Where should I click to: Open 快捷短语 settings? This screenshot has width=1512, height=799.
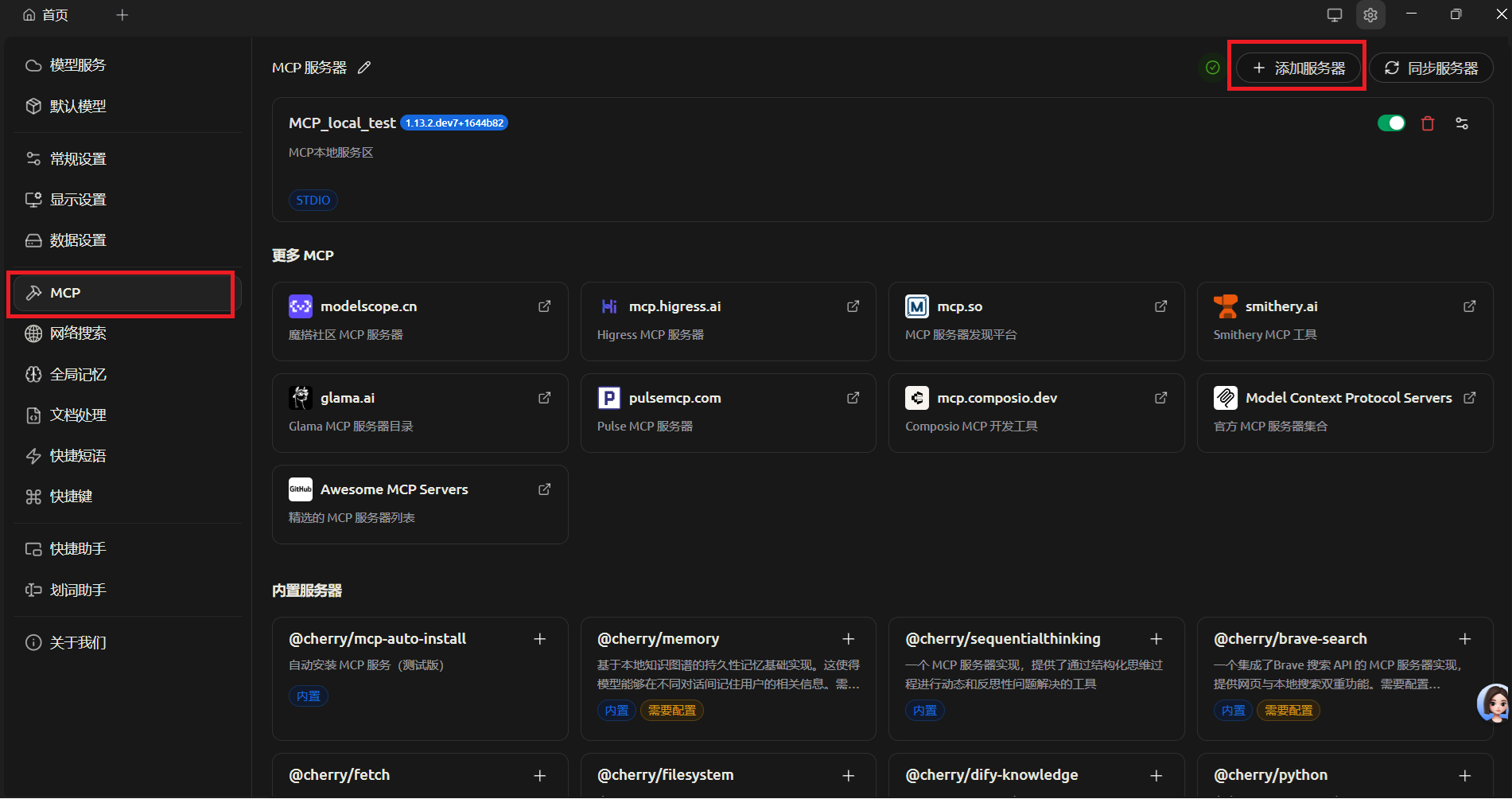(x=127, y=455)
